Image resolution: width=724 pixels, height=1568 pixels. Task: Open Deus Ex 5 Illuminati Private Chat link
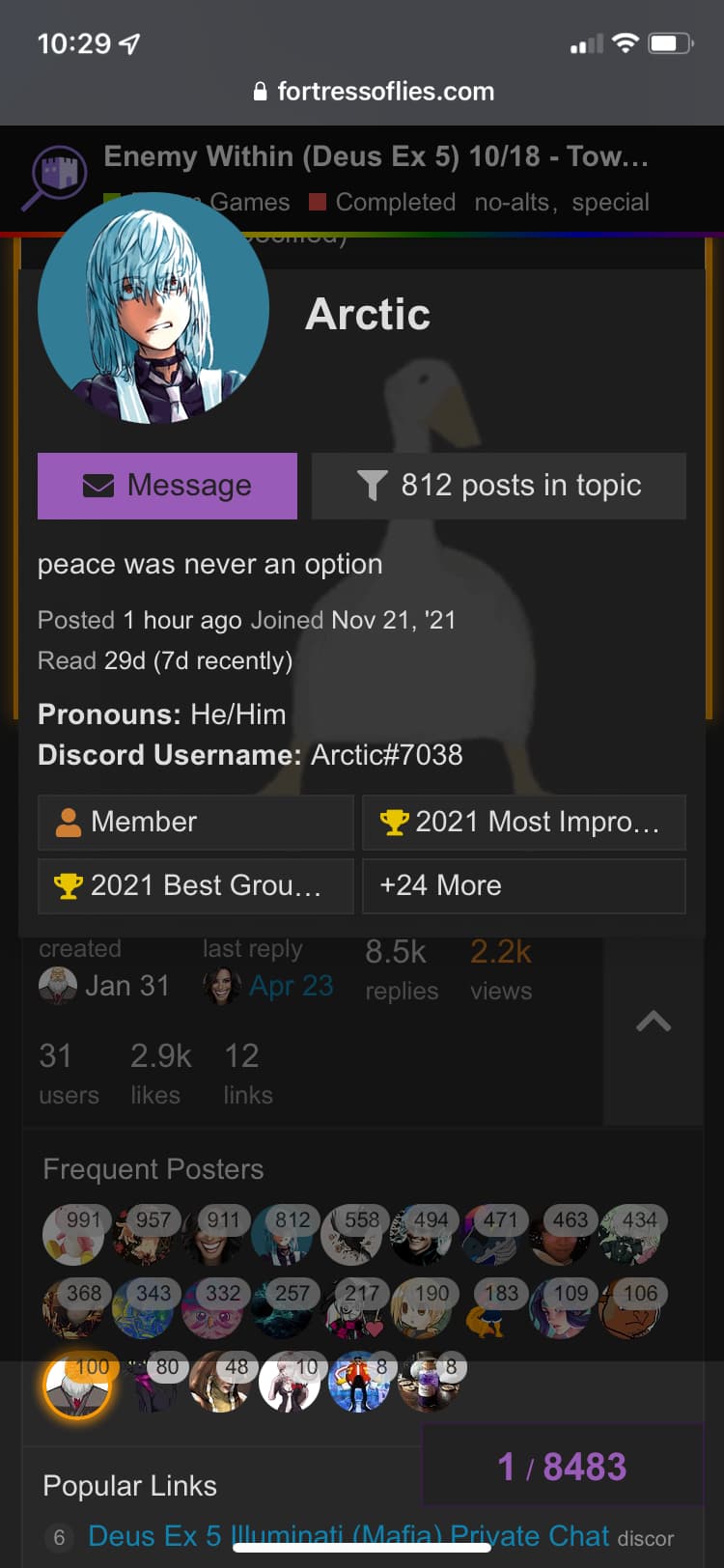tap(348, 1536)
